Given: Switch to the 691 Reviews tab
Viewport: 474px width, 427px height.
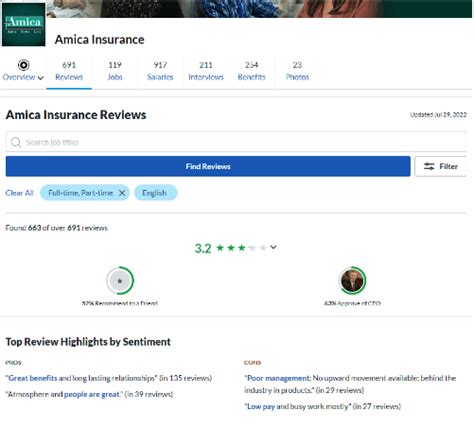Looking at the screenshot, I should click(69, 71).
